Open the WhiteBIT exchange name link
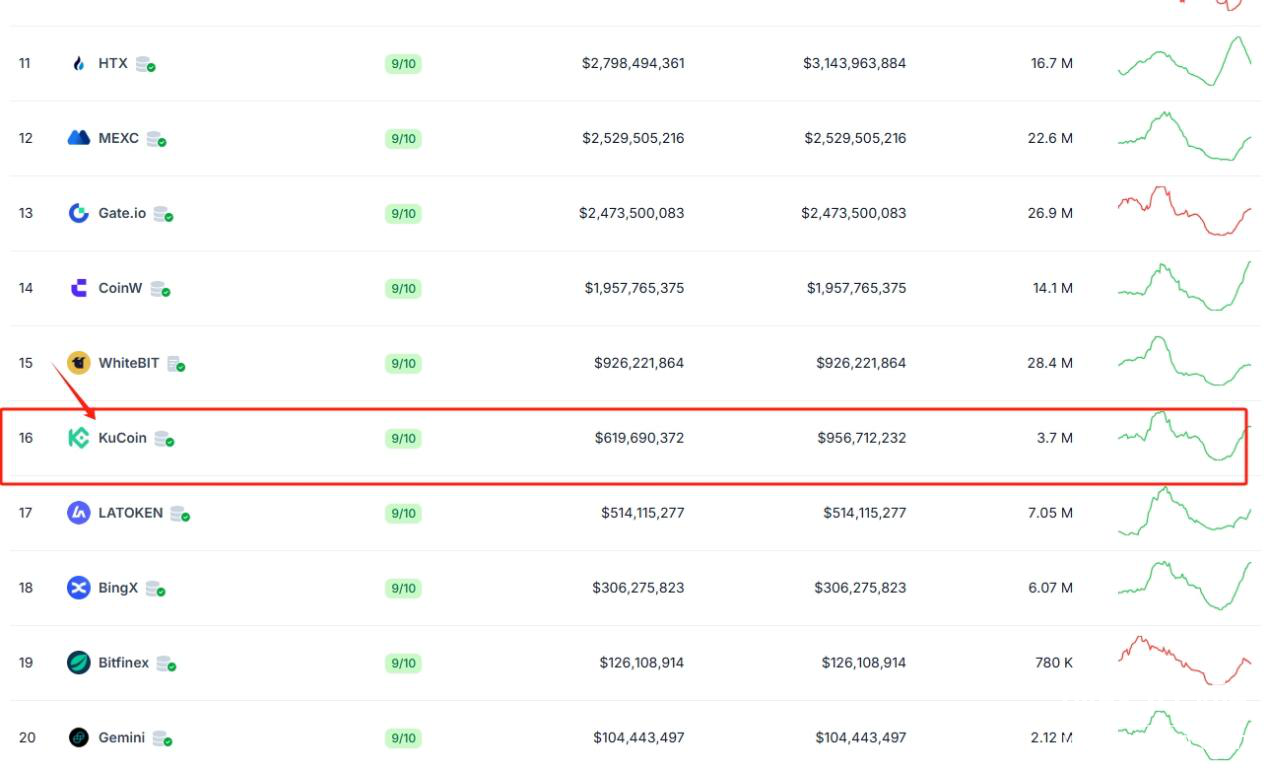1267x770 pixels. coord(128,363)
